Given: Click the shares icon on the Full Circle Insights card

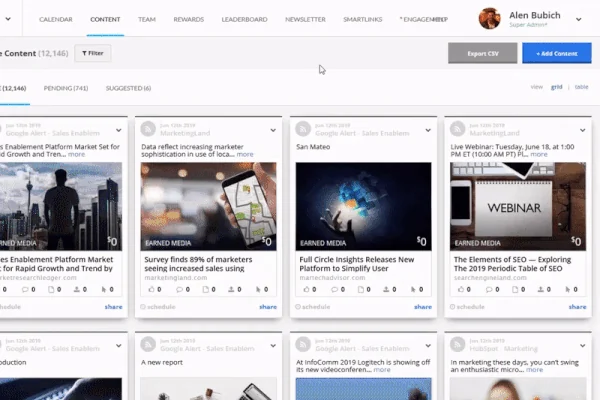Looking at the screenshot, I should click(x=386, y=289).
